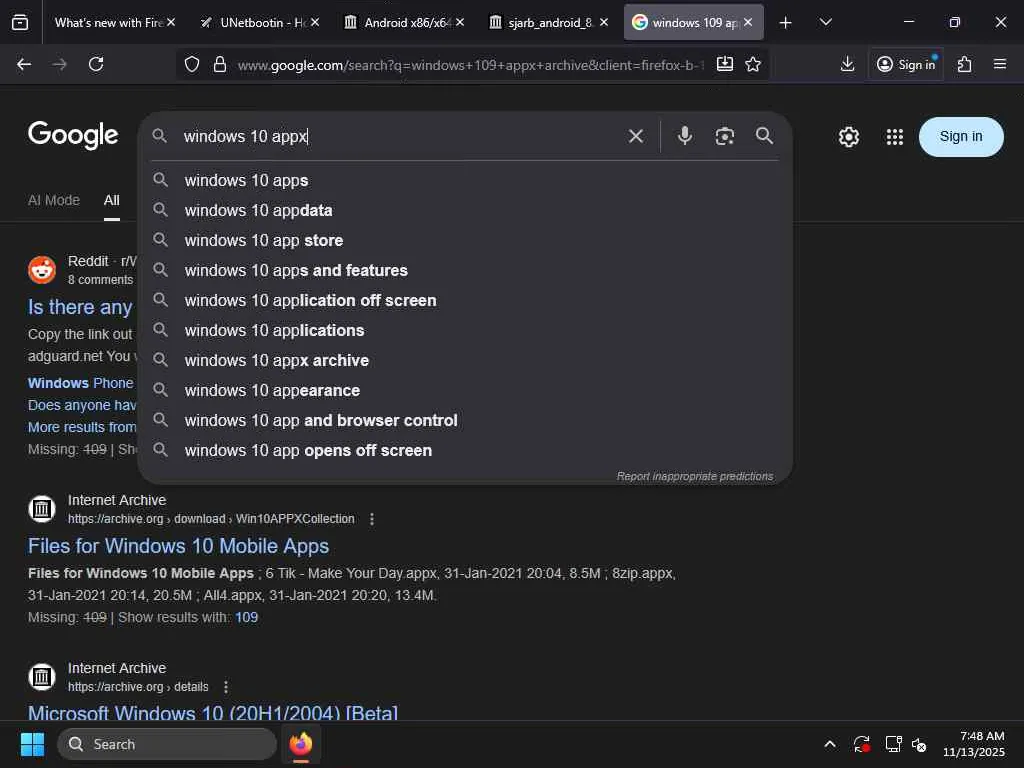This screenshot has height=768, width=1024.
Task: Click Windows taskbar Search box
Action: pos(167,744)
